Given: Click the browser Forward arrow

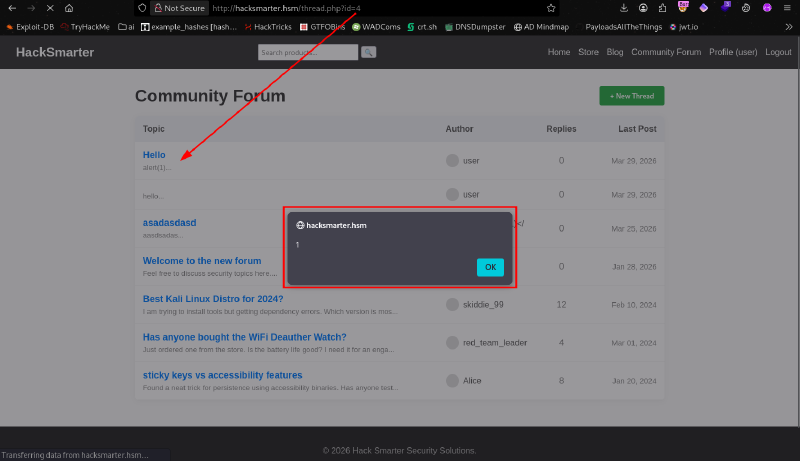Looking at the screenshot, I should 31,8.
